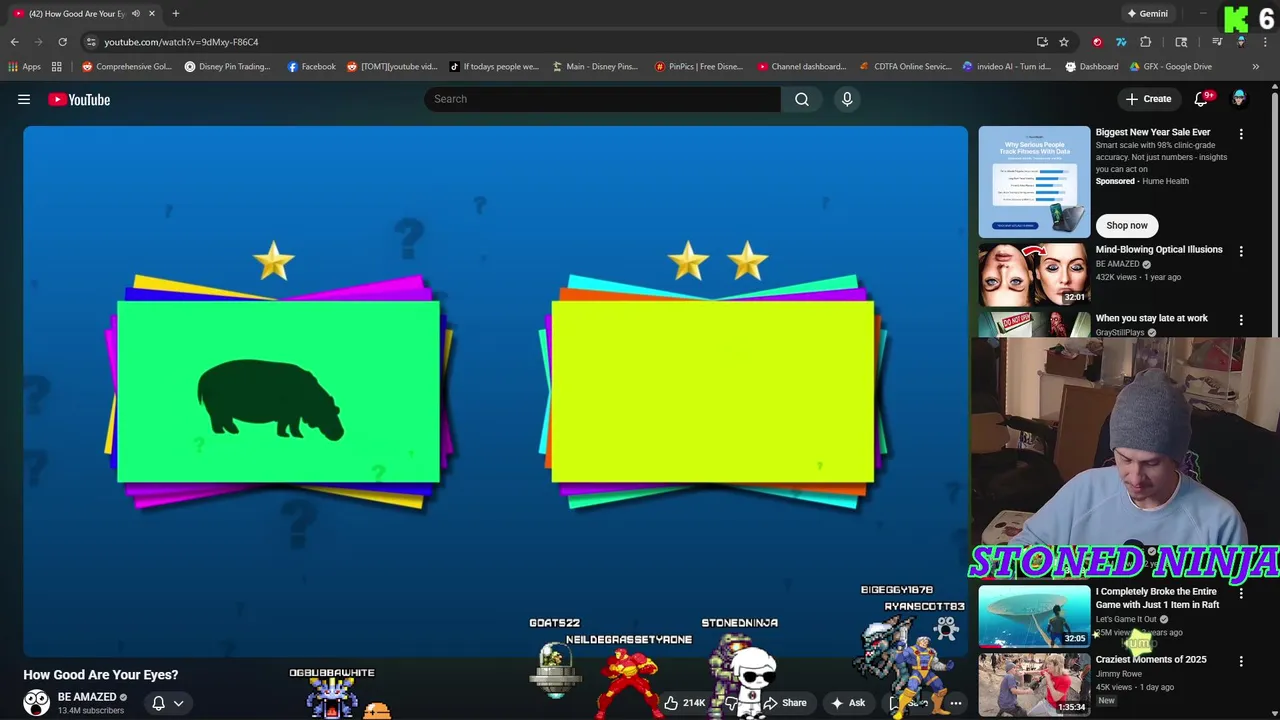Open more actions beside the Ask button

pos(955,703)
